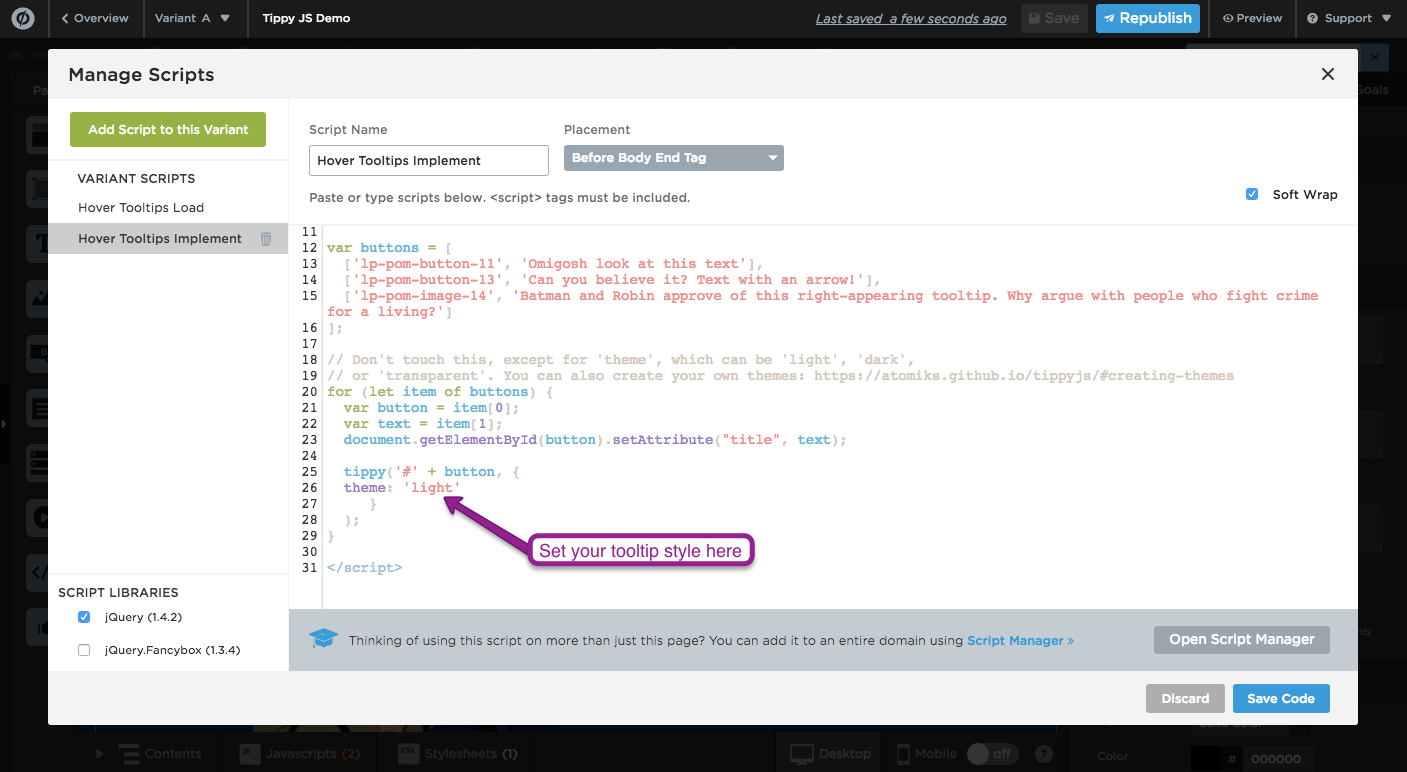Click the Script Name input field

pyautogui.click(x=428, y=160)
